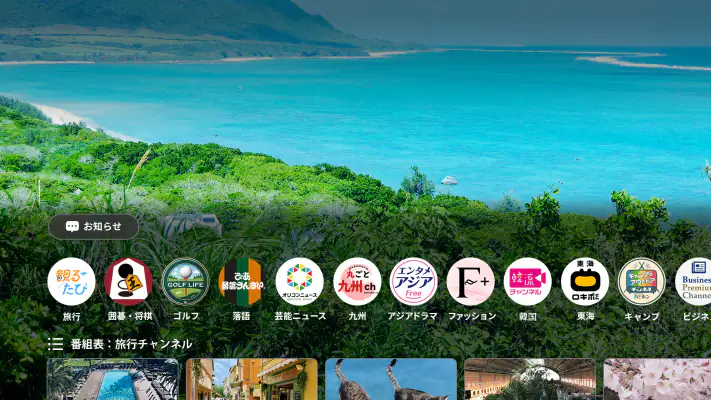Open the お知らせ notifications button
This screenshot has width=711, height=400.
93,227
